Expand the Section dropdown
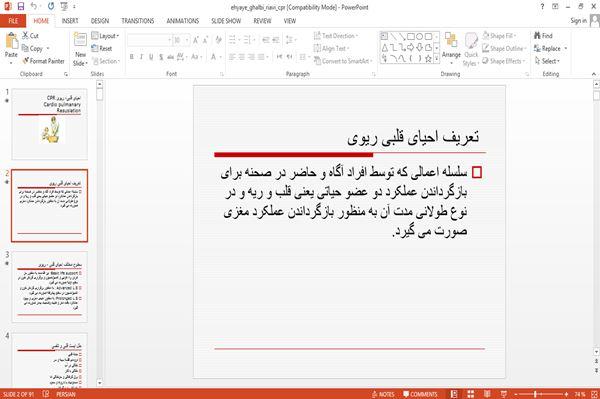 tap(106, 61)
